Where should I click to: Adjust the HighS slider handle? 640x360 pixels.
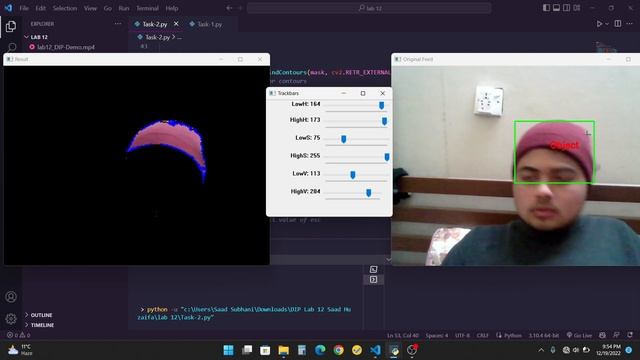click(x=387, y=157)
